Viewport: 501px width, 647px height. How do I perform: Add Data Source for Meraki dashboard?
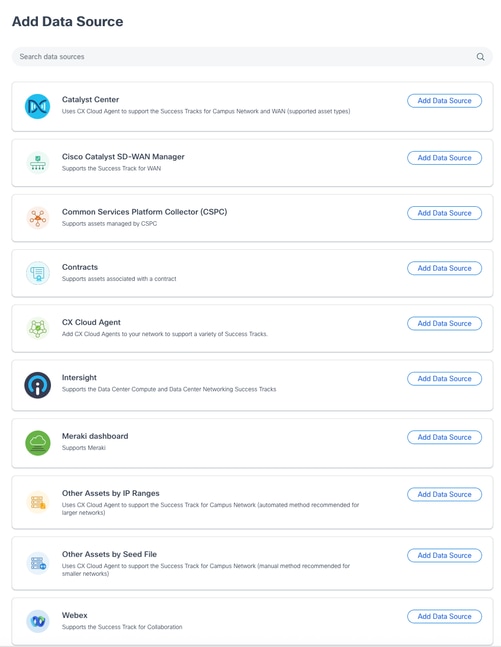444,437
